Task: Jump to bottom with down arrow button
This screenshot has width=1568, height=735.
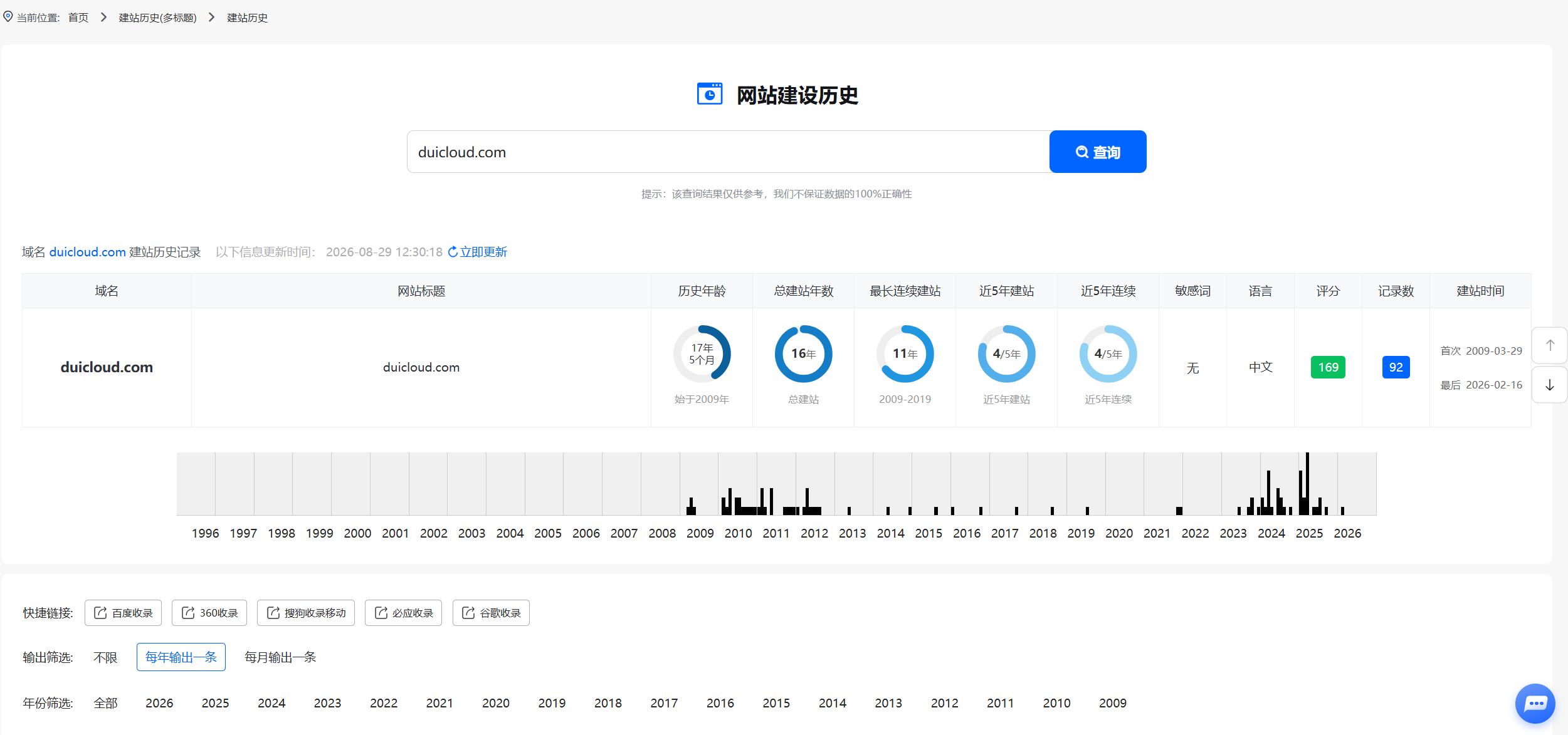Action: pyautogui.click(x=1550, y=385)
